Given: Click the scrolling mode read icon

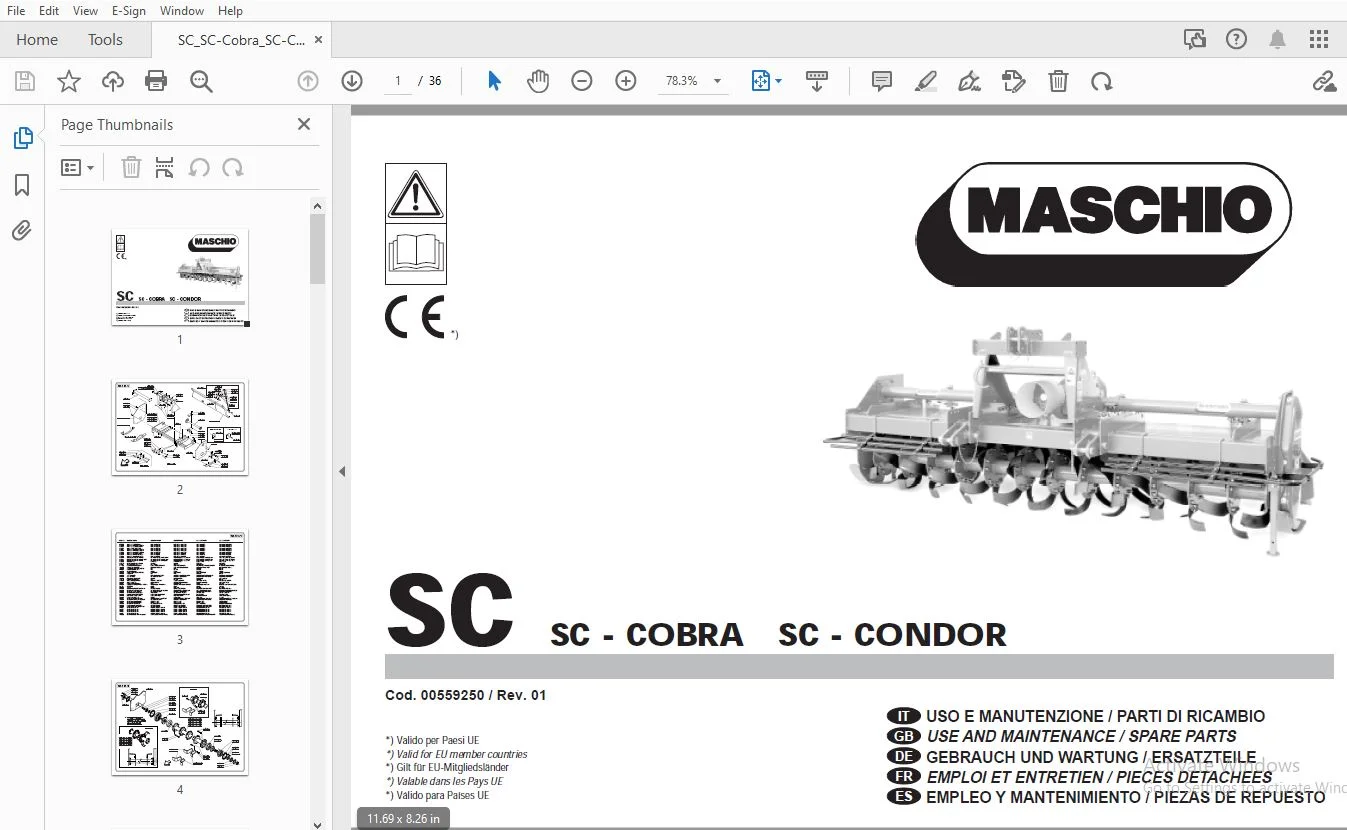Looking at the screenshot, I should click(817, 81).
